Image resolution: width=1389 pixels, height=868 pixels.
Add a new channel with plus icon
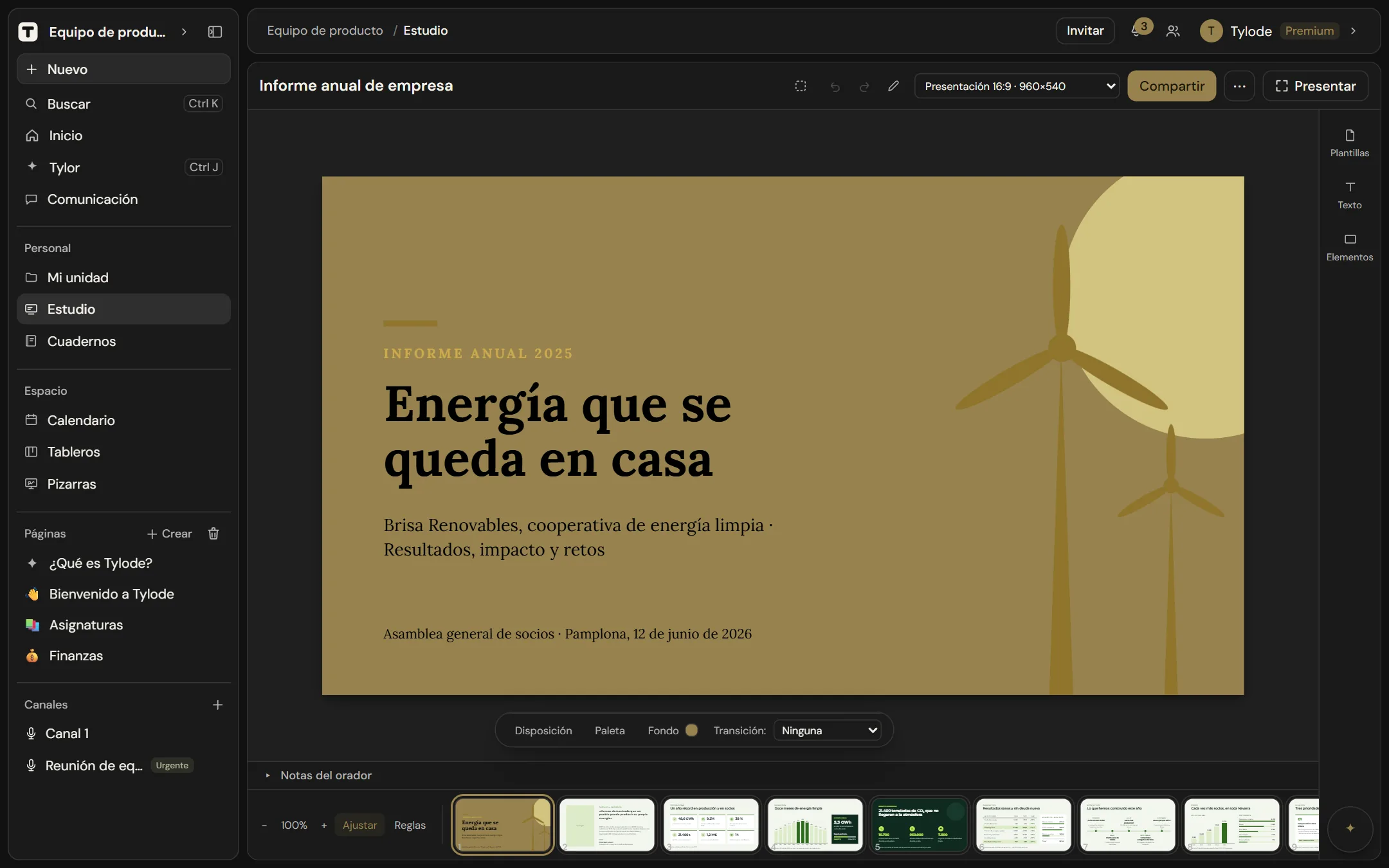click(x=217, y=705)
